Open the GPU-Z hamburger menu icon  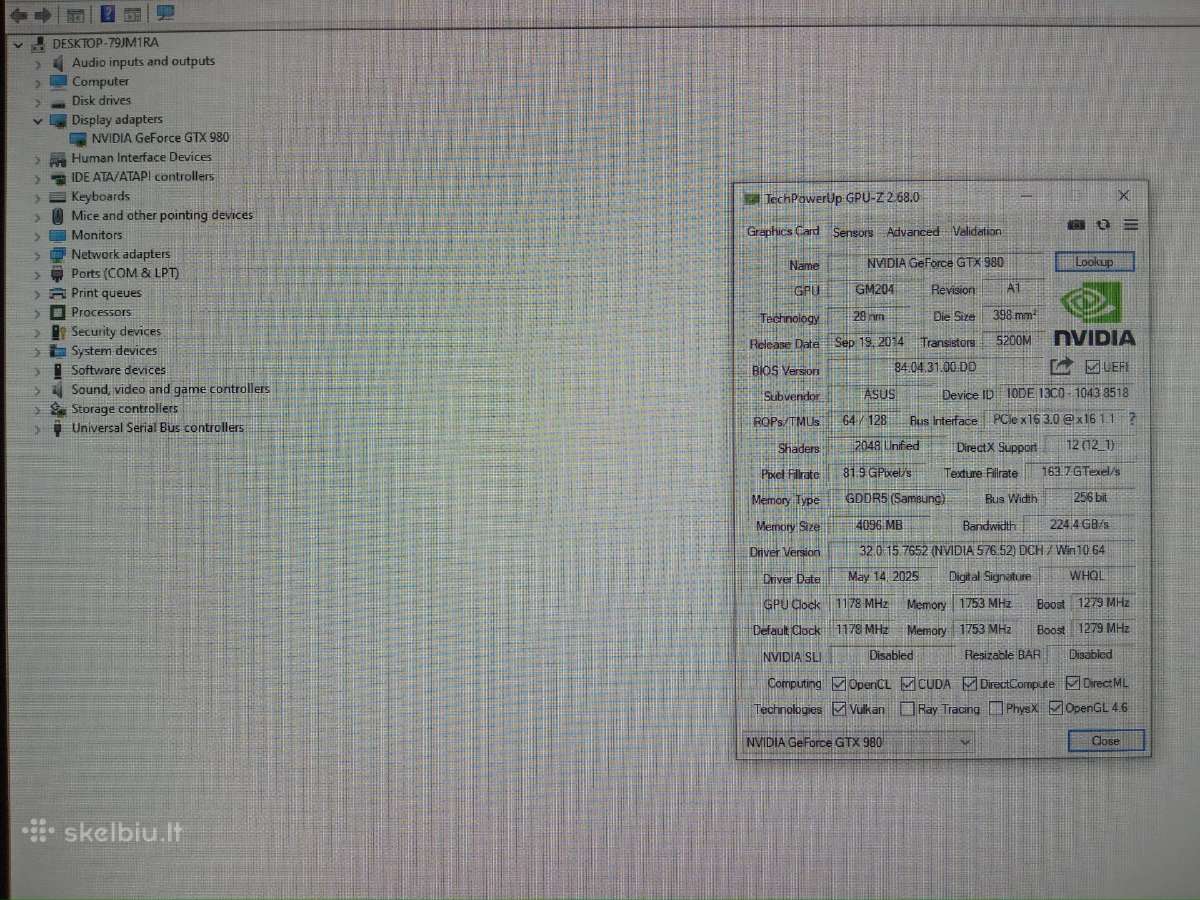pyautogui.click(x=1131, y=226)
